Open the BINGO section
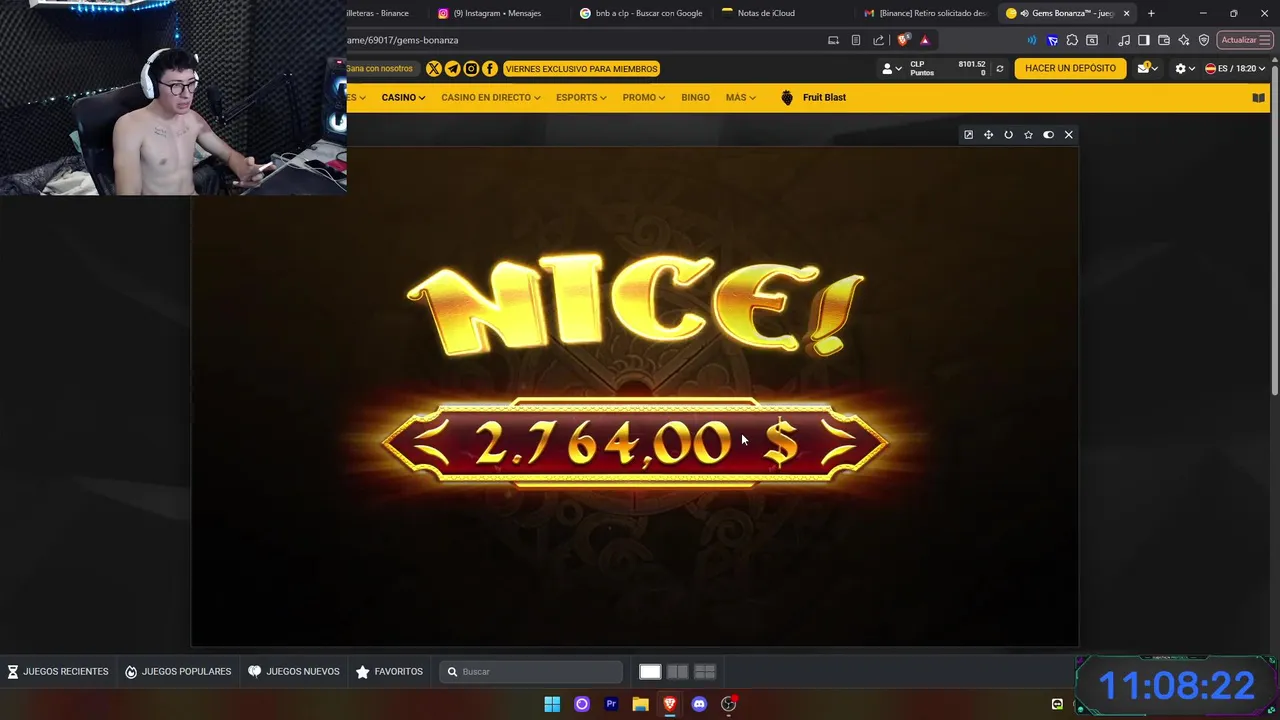The image size is (1280, 720). coord(695,98)
